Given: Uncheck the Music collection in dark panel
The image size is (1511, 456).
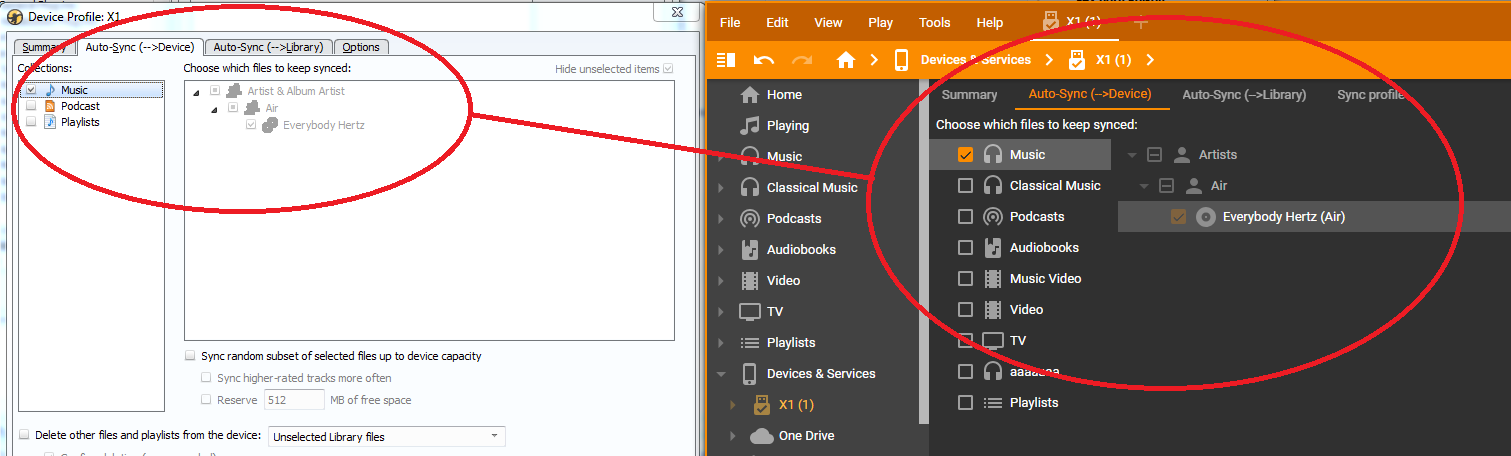Looking at the screenshot, I should point(965,155).
